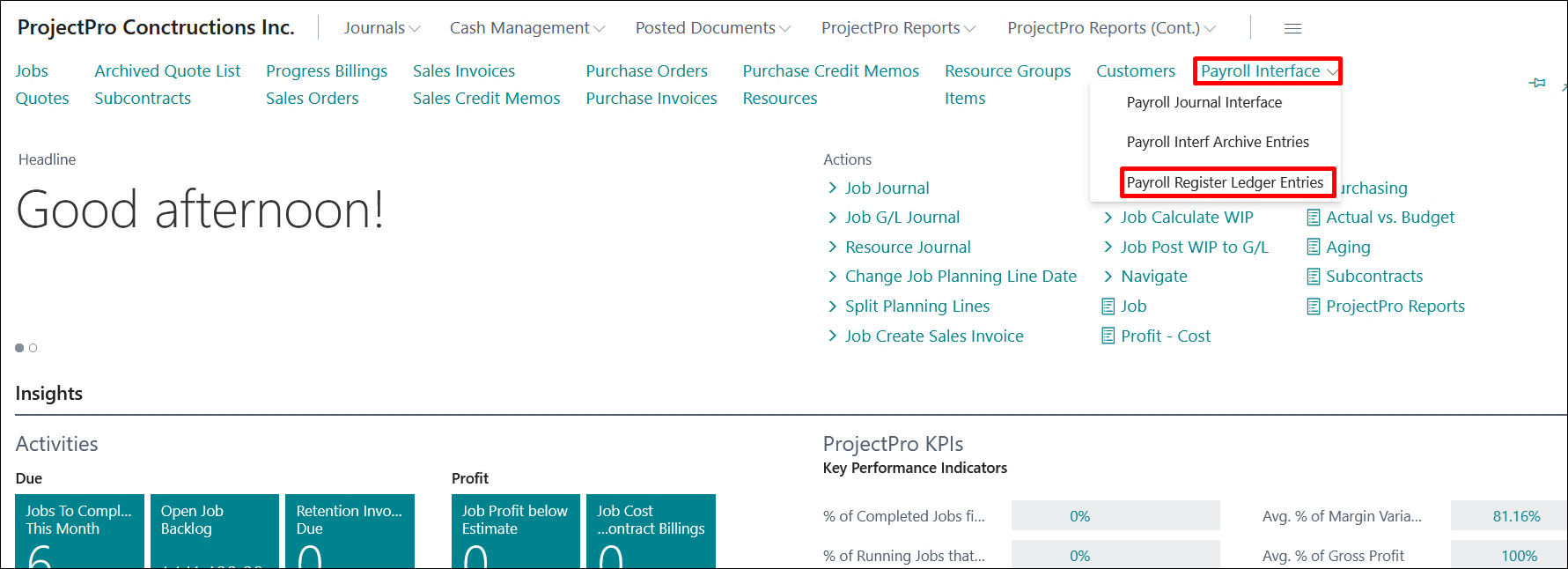Screen dimensions: 1568x569
Task: Open the Actual vs. Budget report icon
Action: 1313,218
